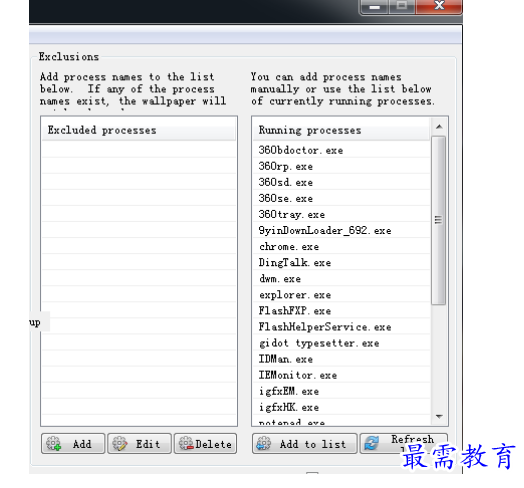
Task: Click the scroll up arrow of process list
Action: pos(439,127)
